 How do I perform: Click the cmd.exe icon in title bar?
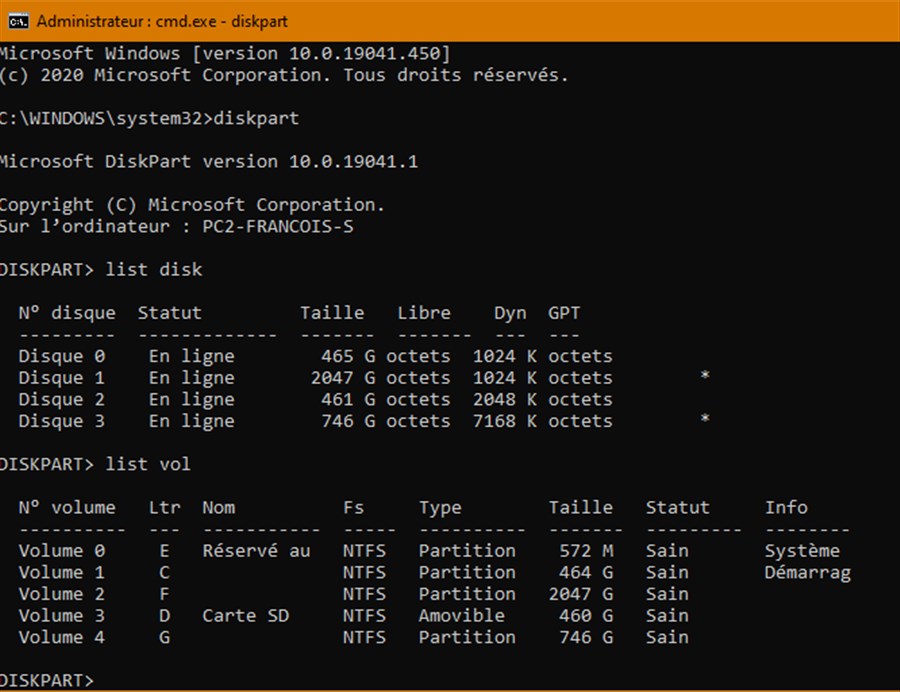tap(18, 21)
